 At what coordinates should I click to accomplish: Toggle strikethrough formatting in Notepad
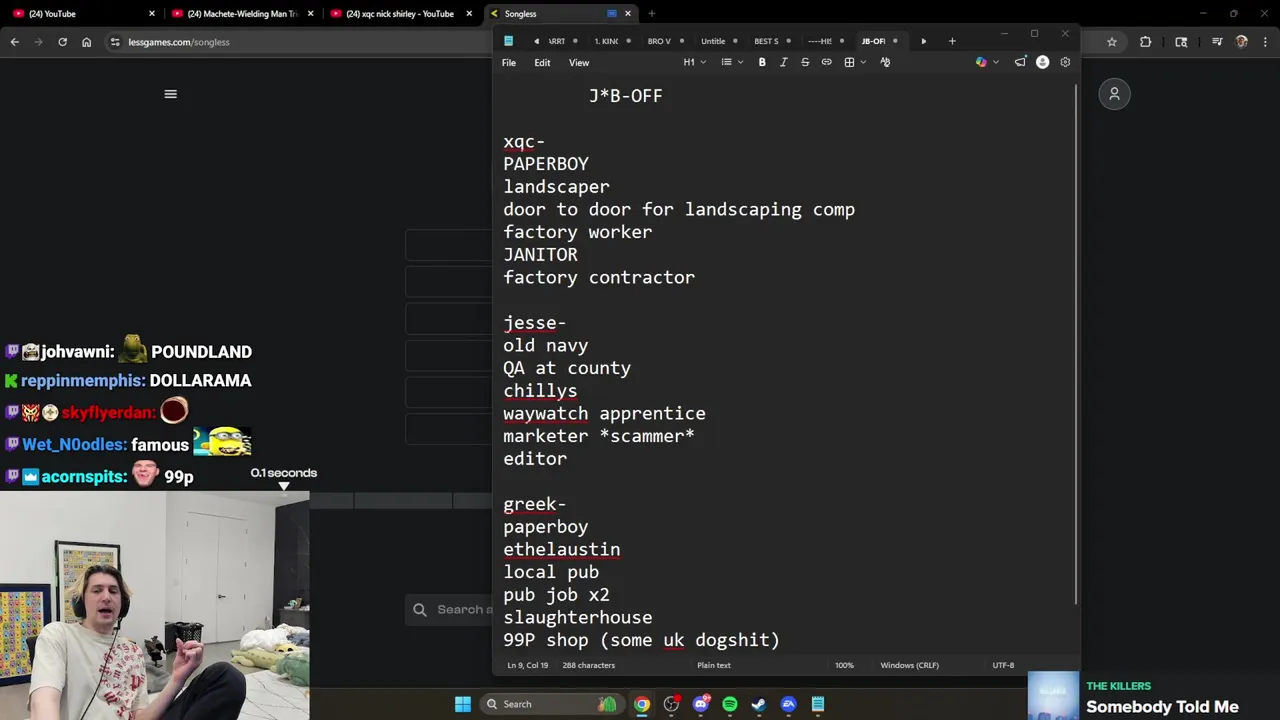point(805,62)
